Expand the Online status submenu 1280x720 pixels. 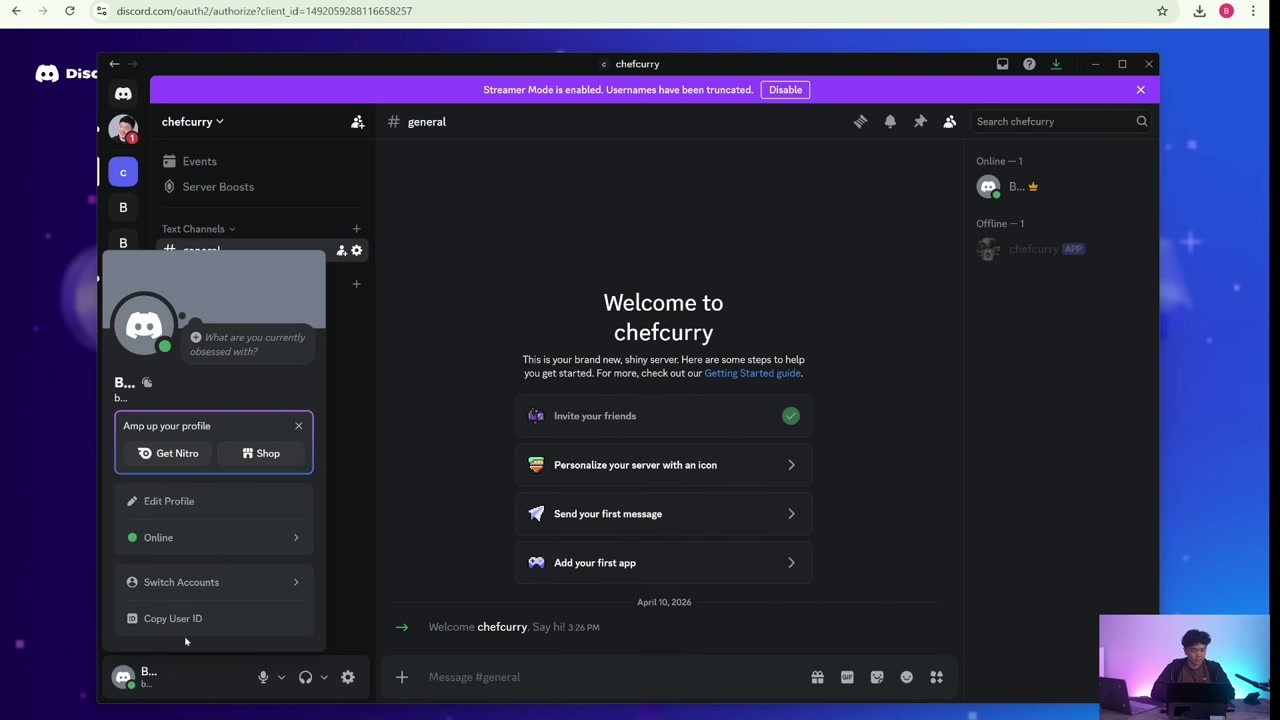[214, 538]
